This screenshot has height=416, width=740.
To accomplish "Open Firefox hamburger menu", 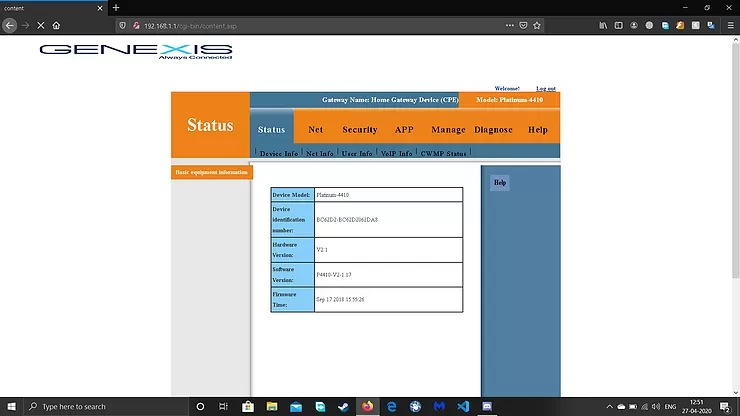I will [730, 25].
